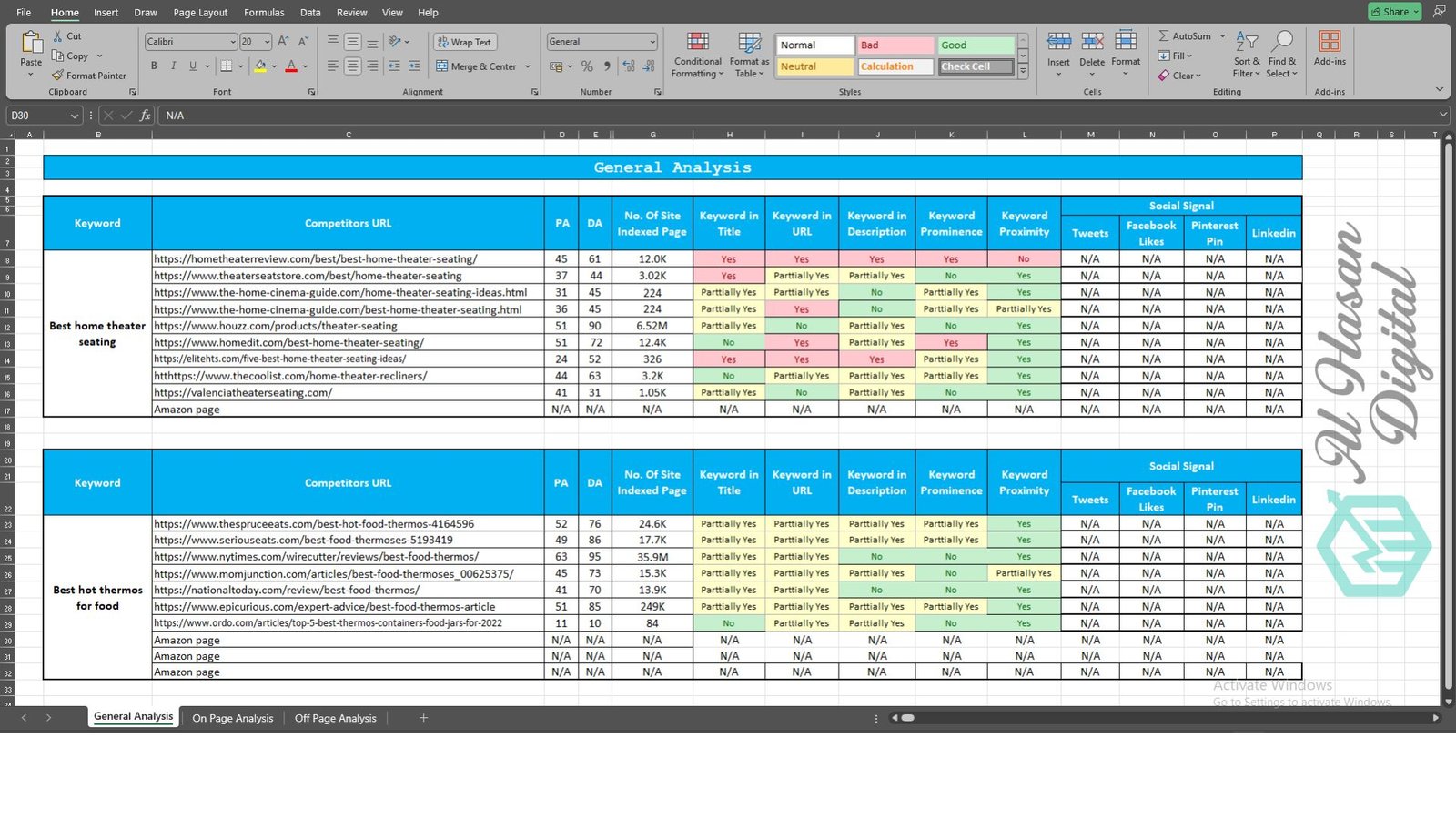Apply the Fill Color bucket
The height and width of the screenshot is (819, 1456).
coord(261,66)
